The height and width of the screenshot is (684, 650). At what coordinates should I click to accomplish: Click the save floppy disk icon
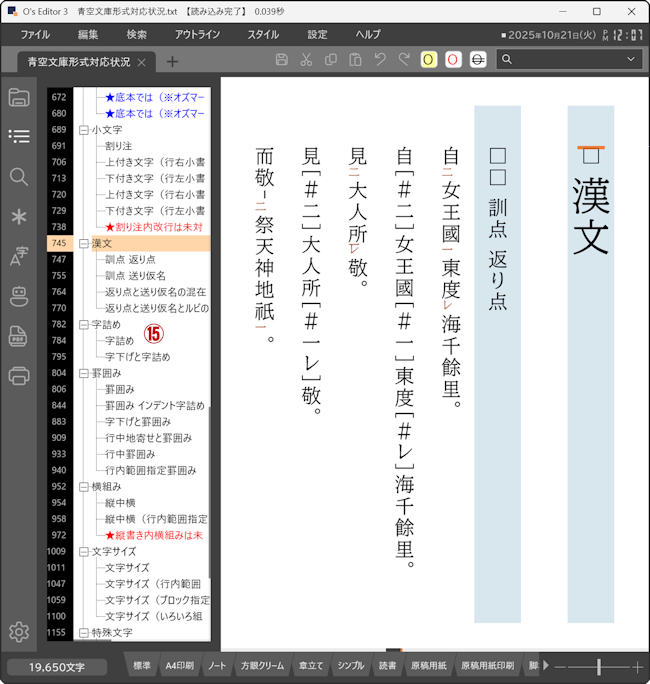point(281,60)
